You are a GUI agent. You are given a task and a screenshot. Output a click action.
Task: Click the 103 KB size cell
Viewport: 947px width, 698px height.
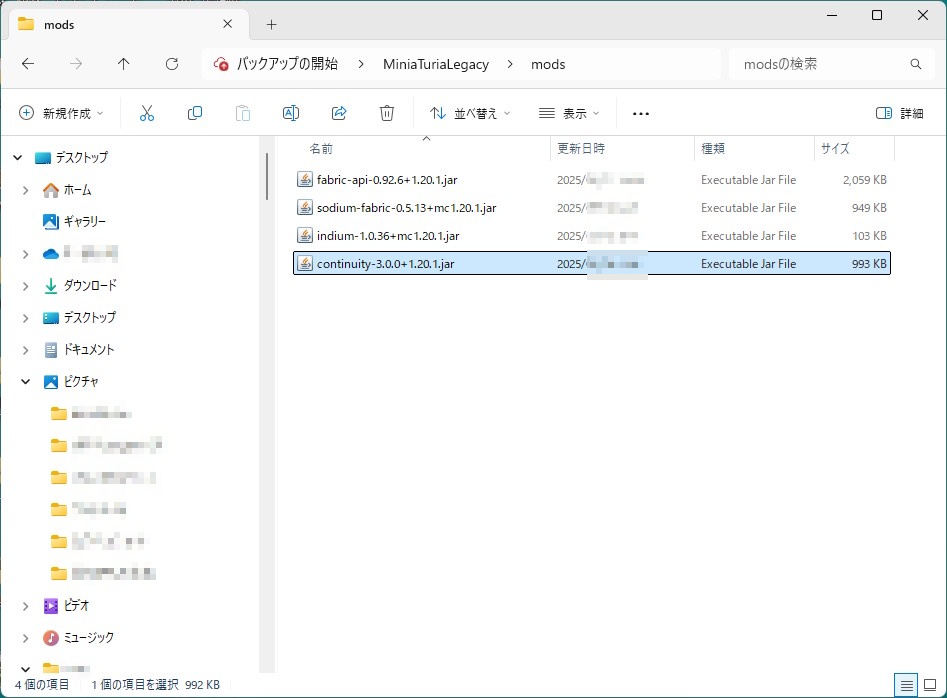click(x=869, y=235)
